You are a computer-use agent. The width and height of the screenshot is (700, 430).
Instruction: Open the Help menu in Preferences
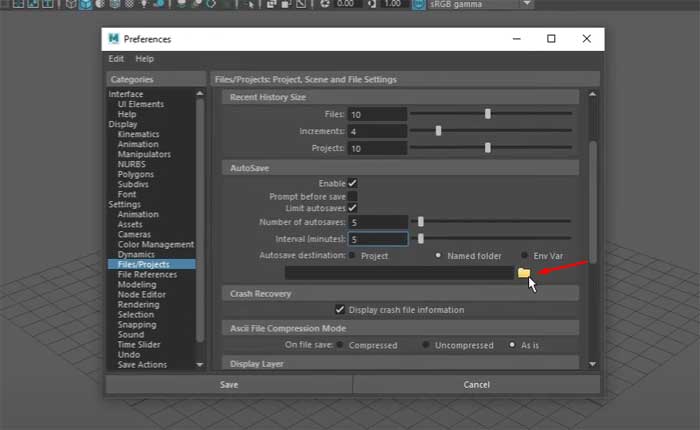click(x=144, y=59)
